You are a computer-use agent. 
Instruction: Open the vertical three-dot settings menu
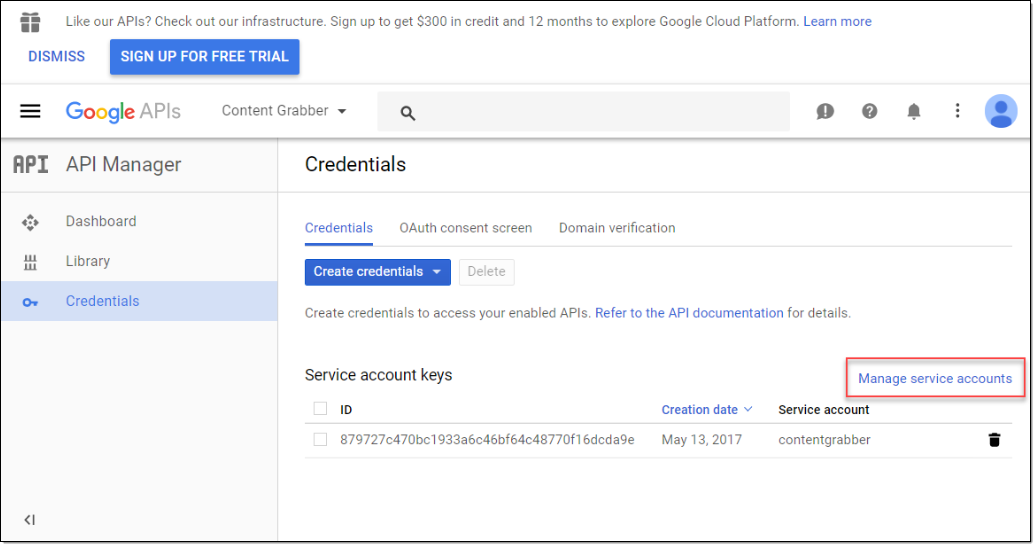pyautogui.click(x=957, y=111)
